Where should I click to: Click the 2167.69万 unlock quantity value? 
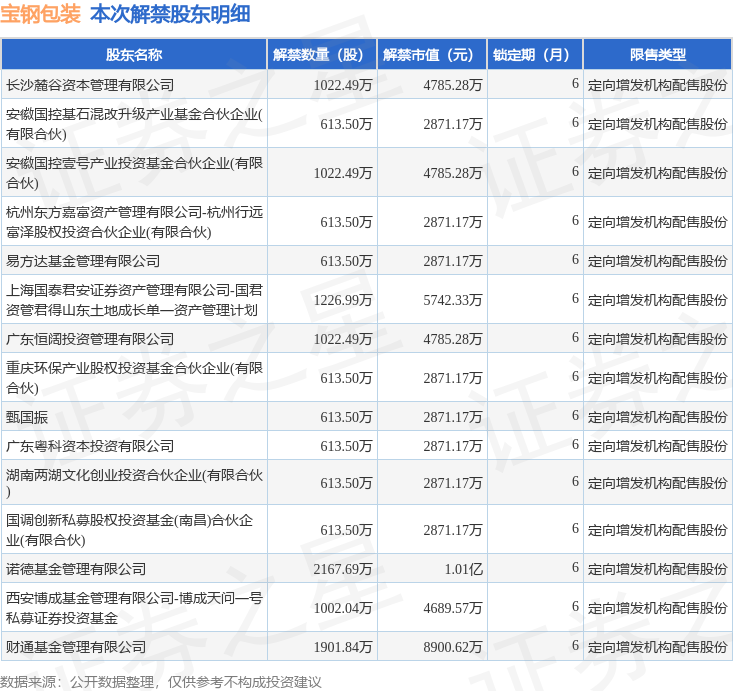point(343,569)
